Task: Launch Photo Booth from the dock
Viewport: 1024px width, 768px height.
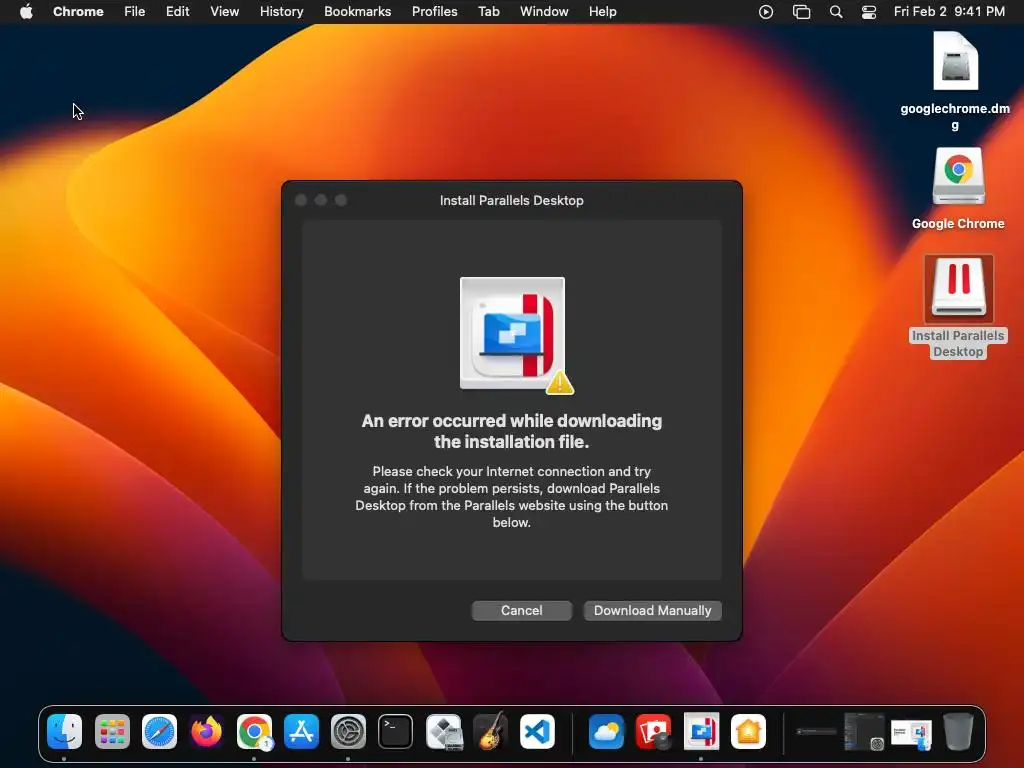Action: point(654,731)
